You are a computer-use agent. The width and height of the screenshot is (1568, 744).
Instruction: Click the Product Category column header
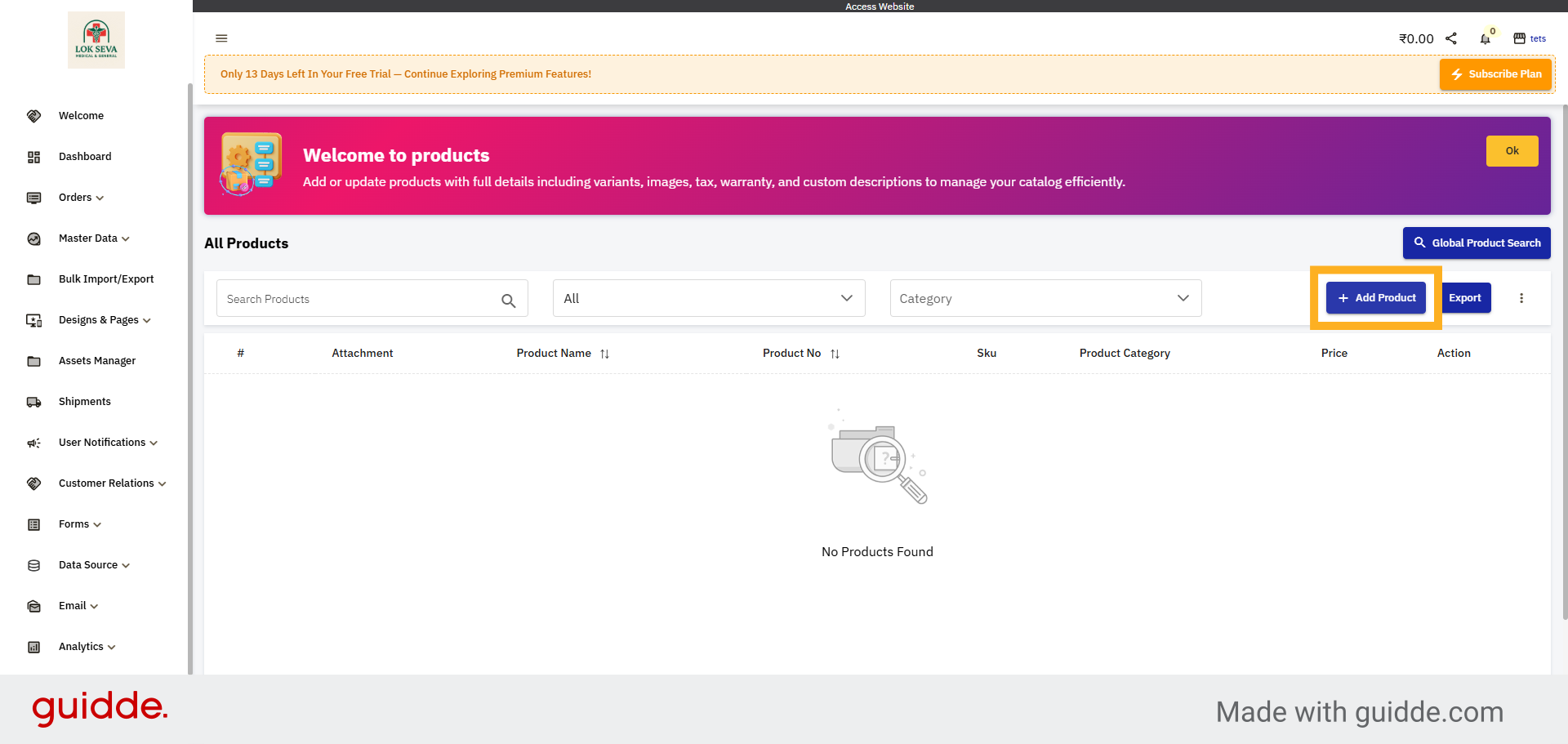tap(1125, 353)
